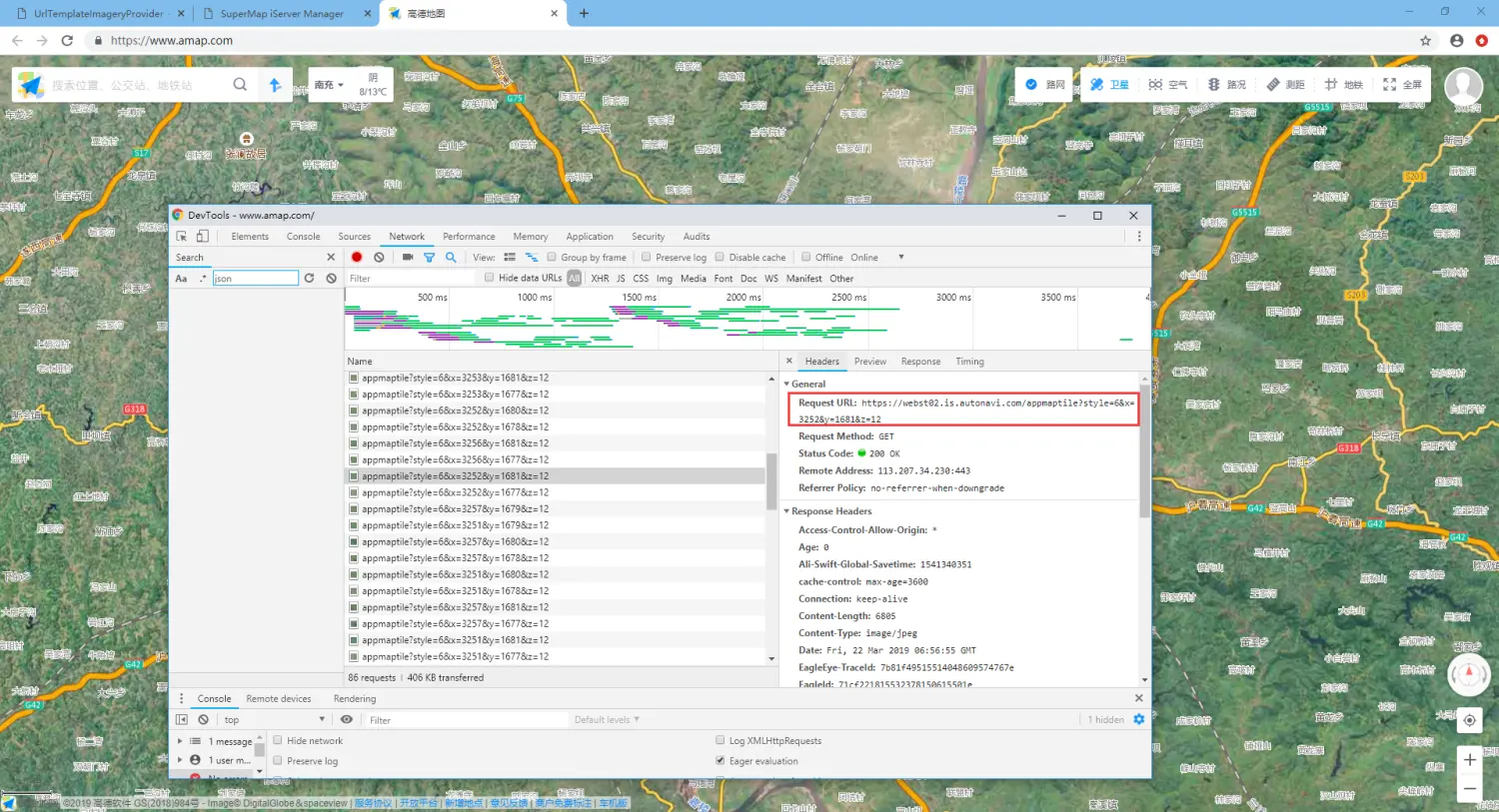Viewport: 1499px width, 812px height.
Task: Clear the search results
Action: coord(331,278)
